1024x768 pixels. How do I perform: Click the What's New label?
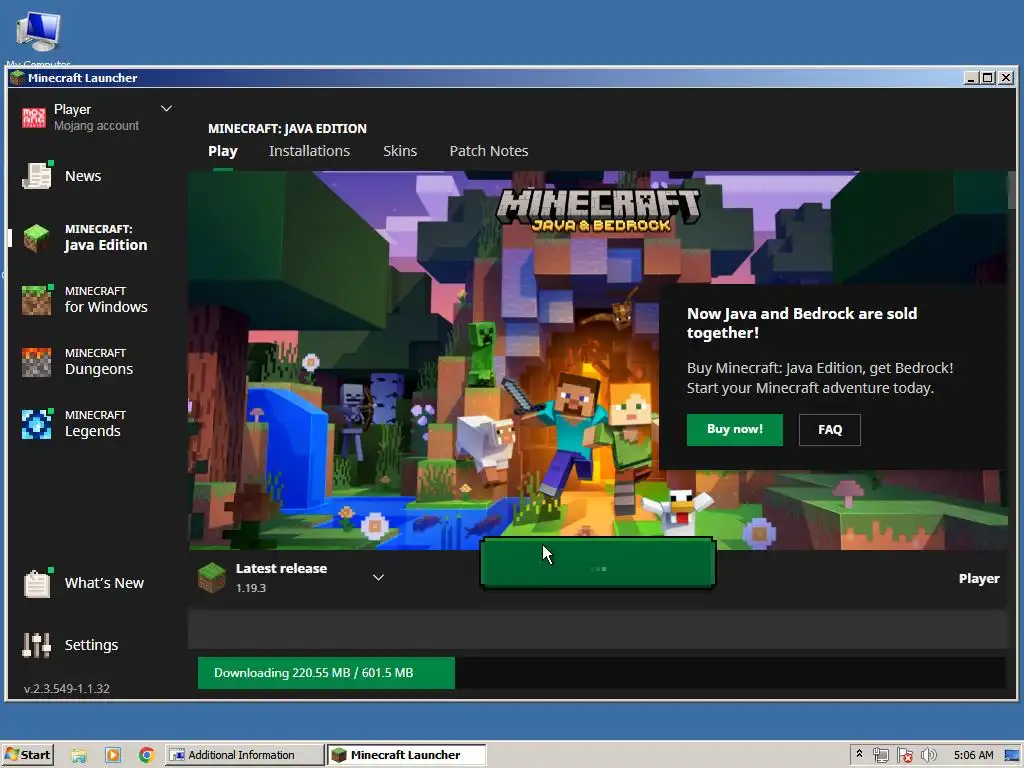(104, 583)
